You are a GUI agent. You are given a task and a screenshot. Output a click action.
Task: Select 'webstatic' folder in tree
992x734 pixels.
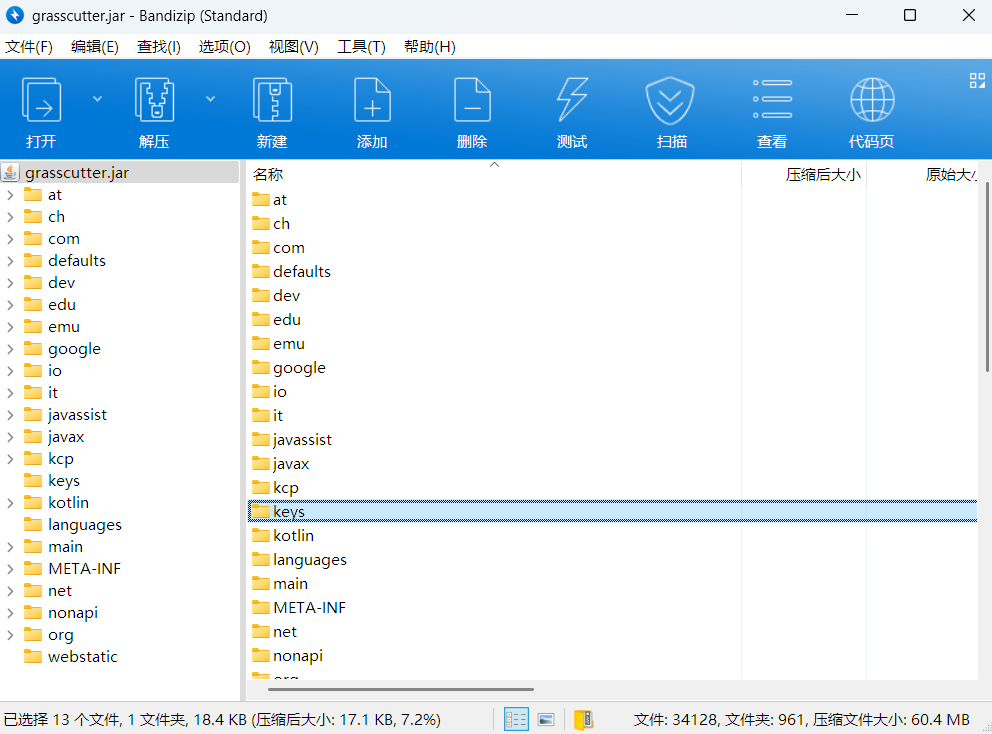click(70, 657)
